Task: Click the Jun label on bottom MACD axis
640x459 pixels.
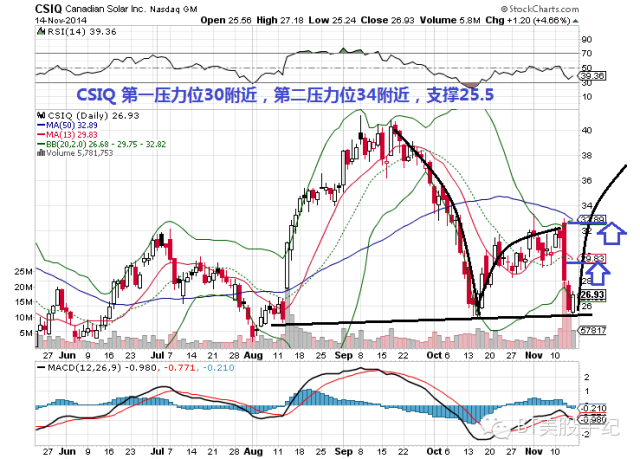Action: [x=67, y=452]
